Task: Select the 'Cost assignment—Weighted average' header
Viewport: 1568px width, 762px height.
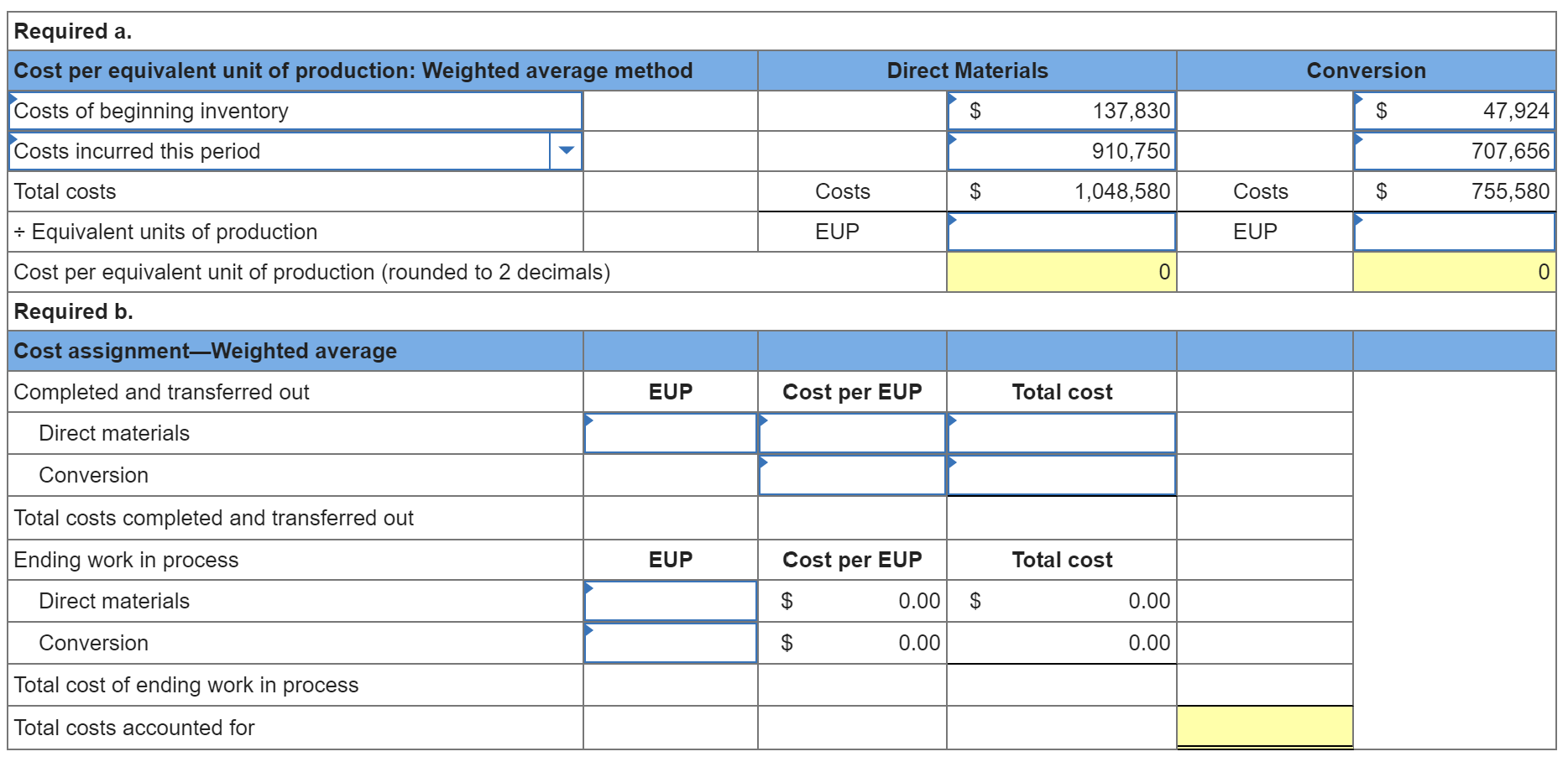Action: 206,351
